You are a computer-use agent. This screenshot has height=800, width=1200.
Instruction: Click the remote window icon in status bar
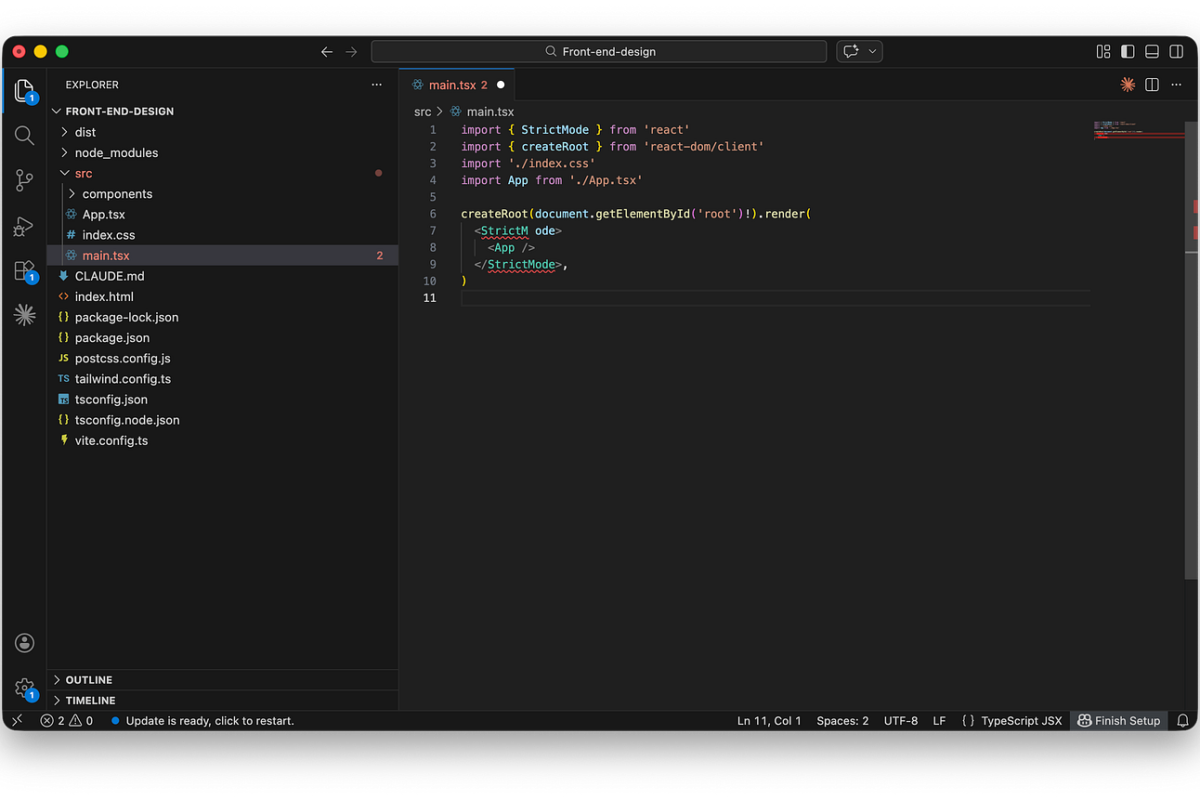pos(17,720)
